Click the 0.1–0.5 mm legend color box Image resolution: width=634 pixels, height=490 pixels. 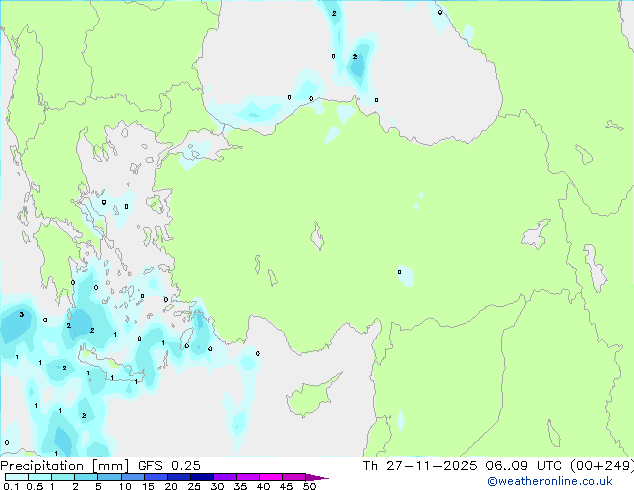click(17, 477)
